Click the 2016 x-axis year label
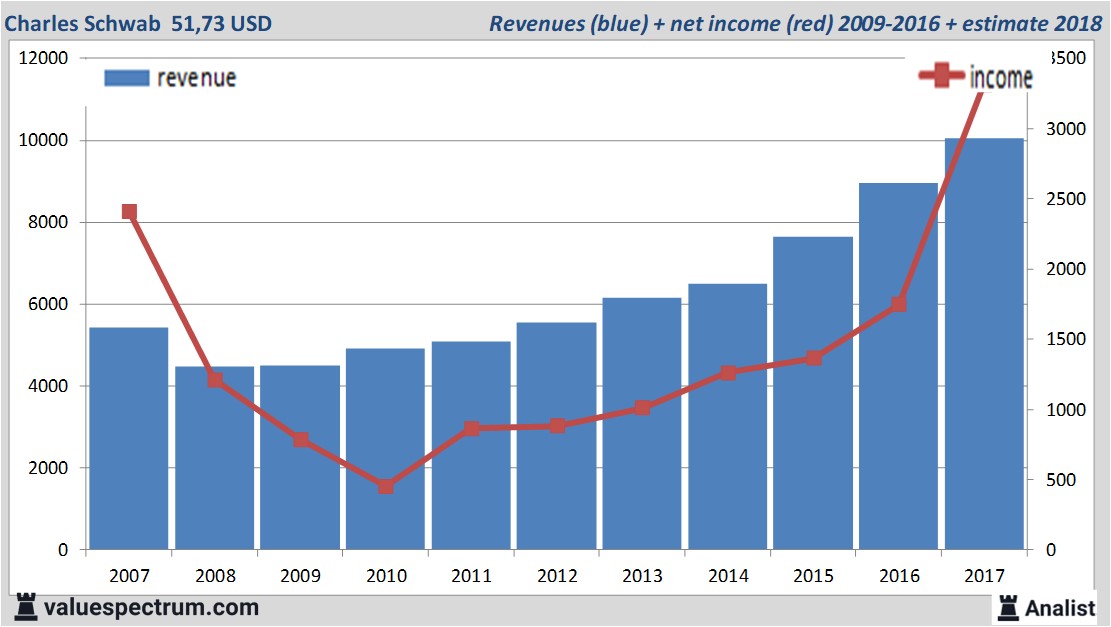Image resolution: width=1111 pixels, height=627 pixels. [x=899, y=575]
